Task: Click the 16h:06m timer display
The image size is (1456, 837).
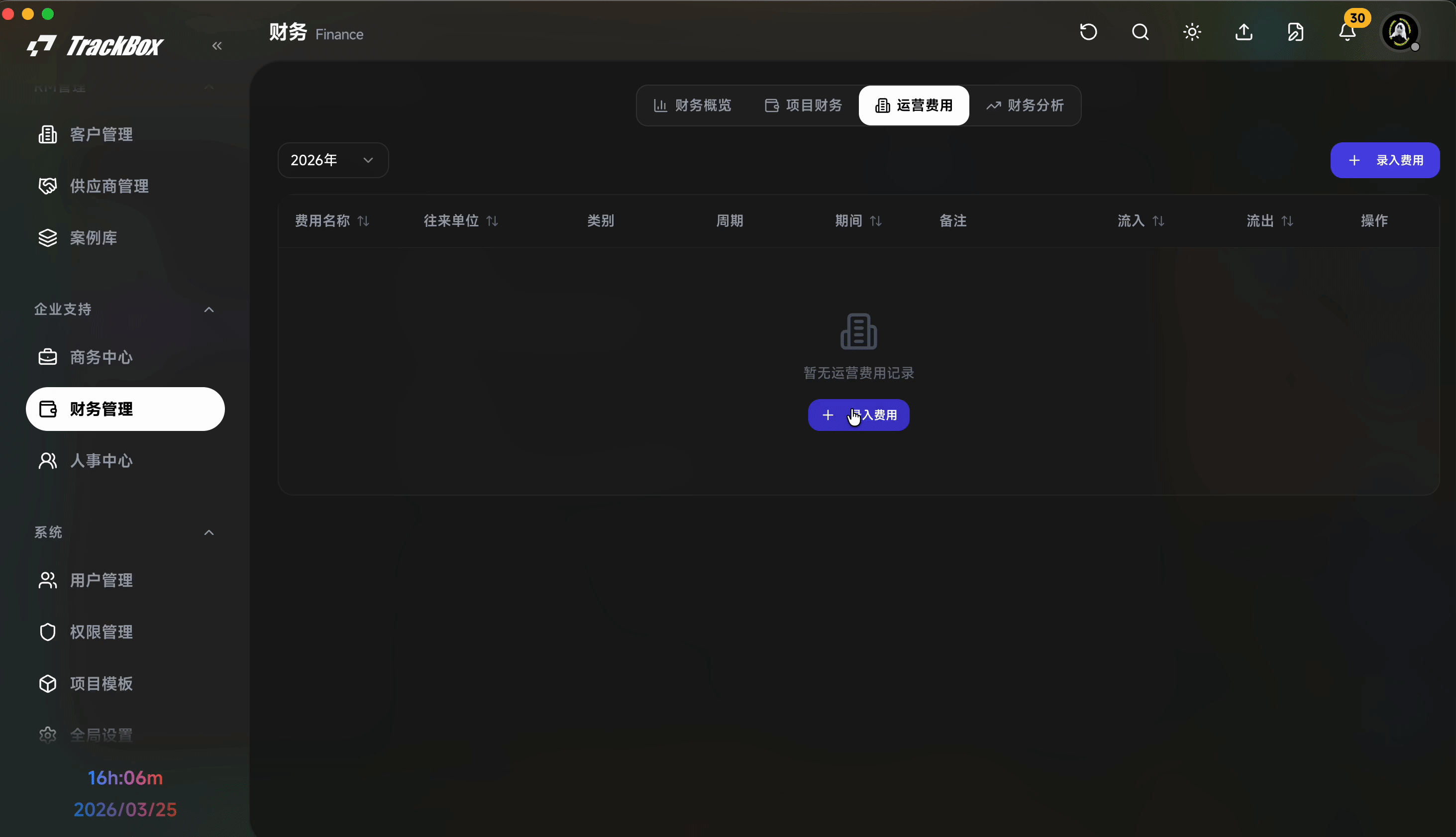Action: 125,778
